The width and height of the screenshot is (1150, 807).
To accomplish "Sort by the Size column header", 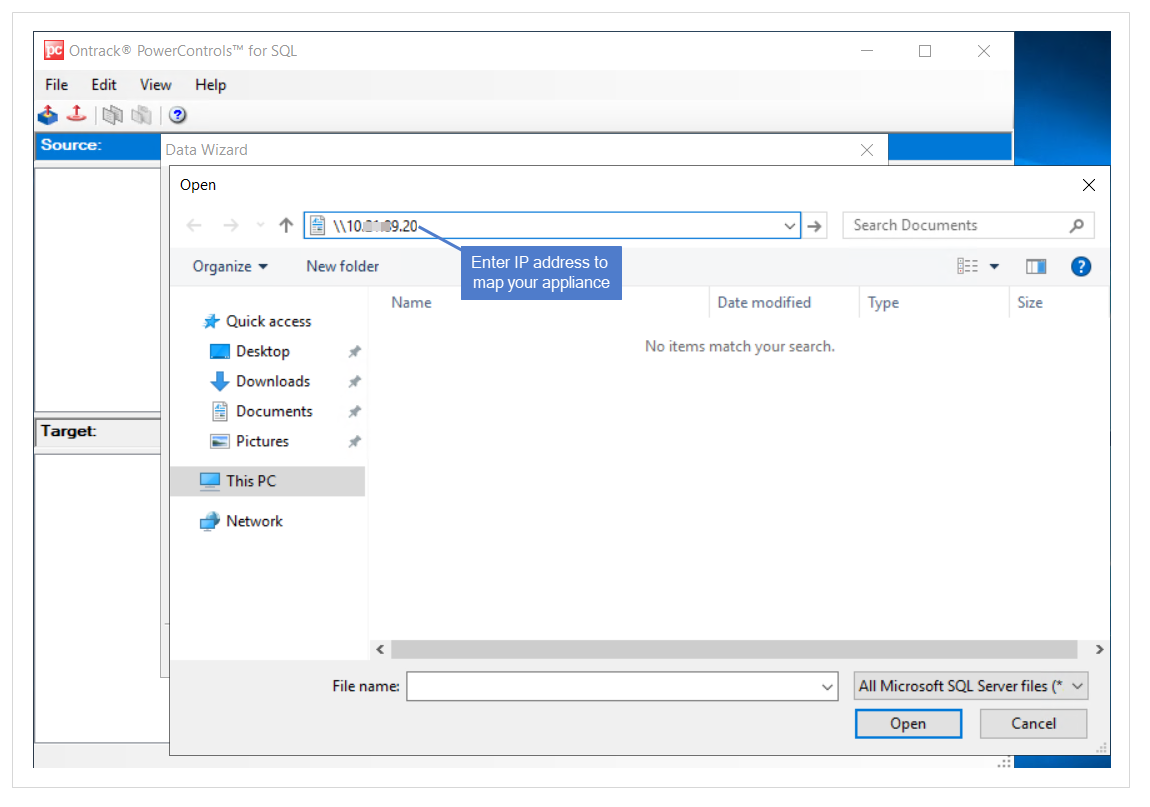I will [1030, 303].
